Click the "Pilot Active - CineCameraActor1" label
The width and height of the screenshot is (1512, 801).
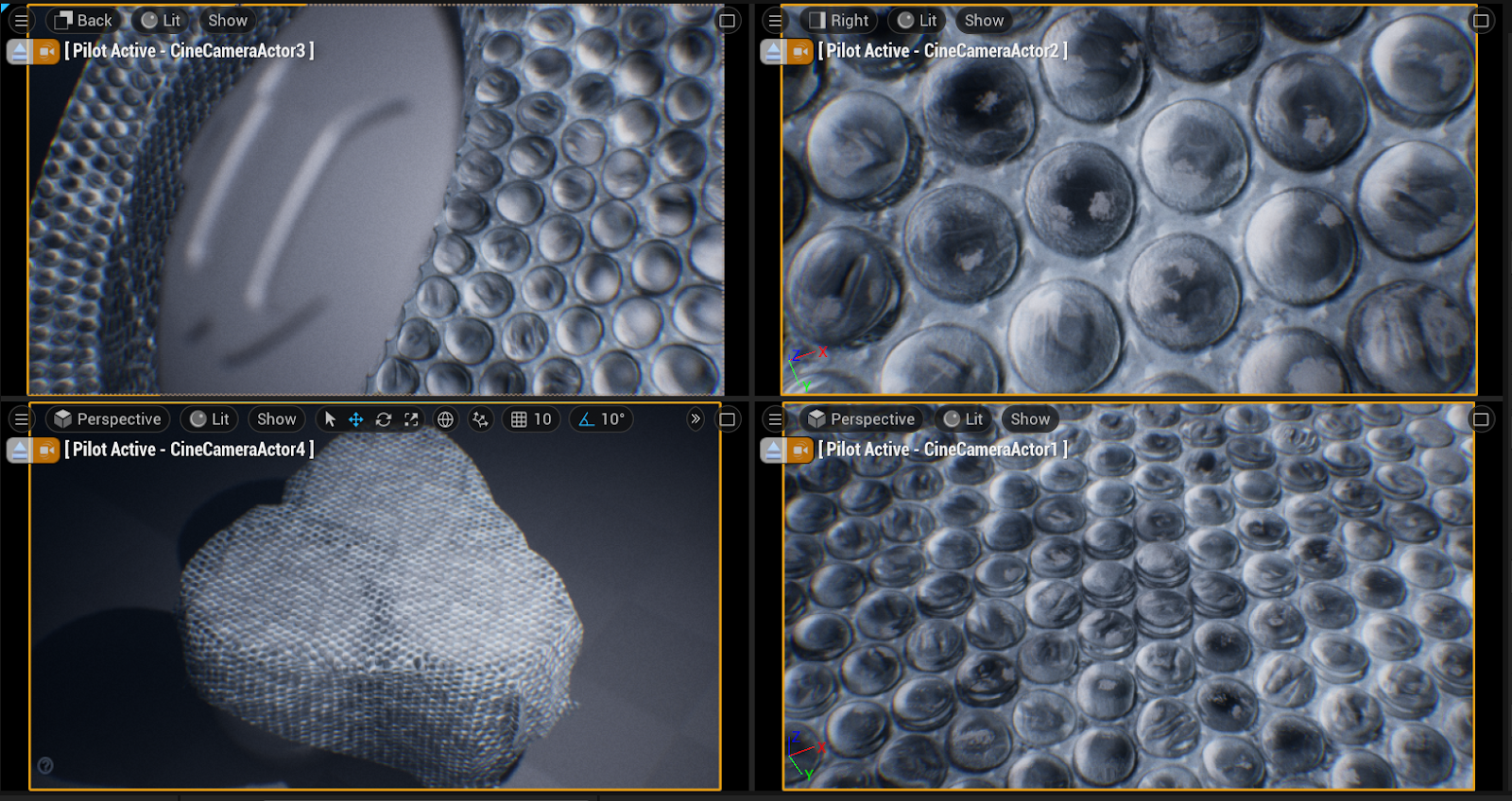(x=943, y=450)
